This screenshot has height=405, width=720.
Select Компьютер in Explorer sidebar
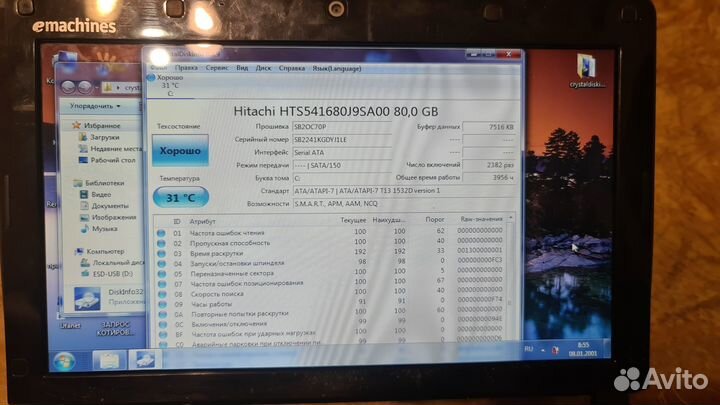pyautogui.click(x=100, y=251)
